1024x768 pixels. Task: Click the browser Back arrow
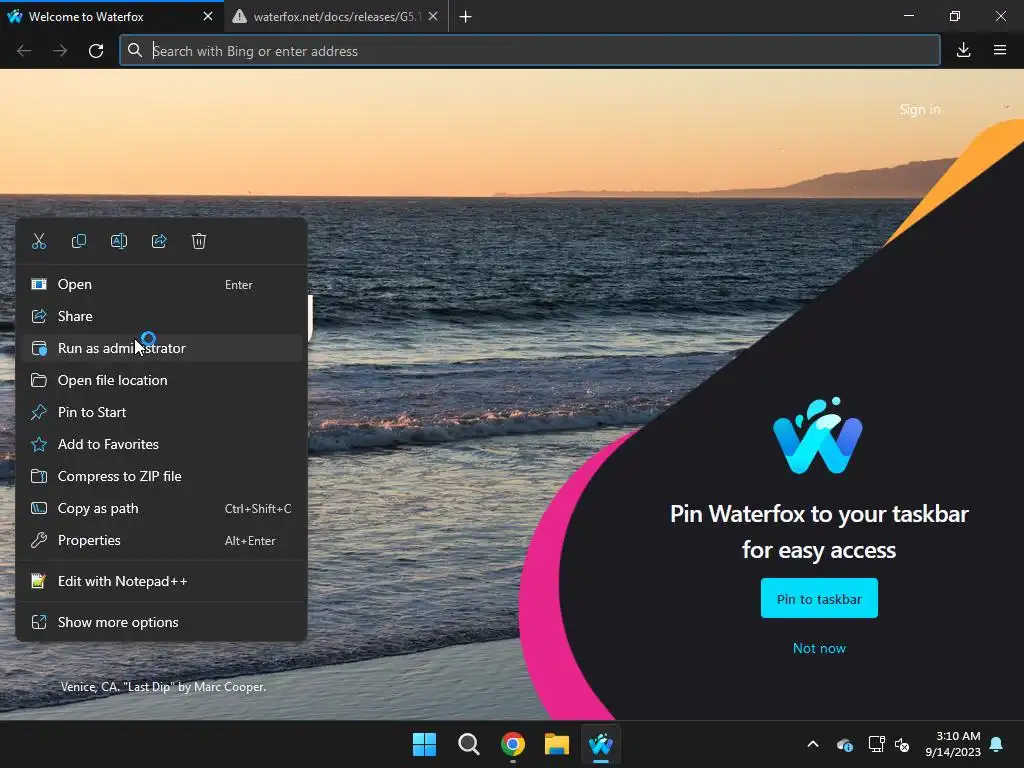click(x=24, y=51)
